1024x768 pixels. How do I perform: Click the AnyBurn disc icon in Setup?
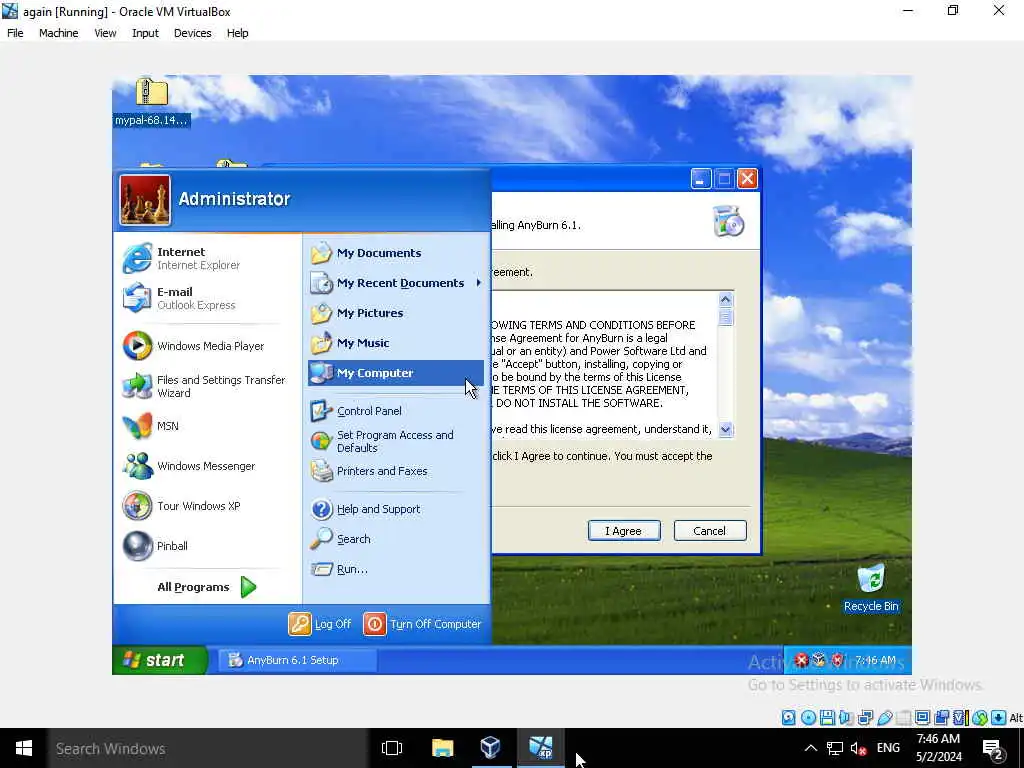(729, 221)
